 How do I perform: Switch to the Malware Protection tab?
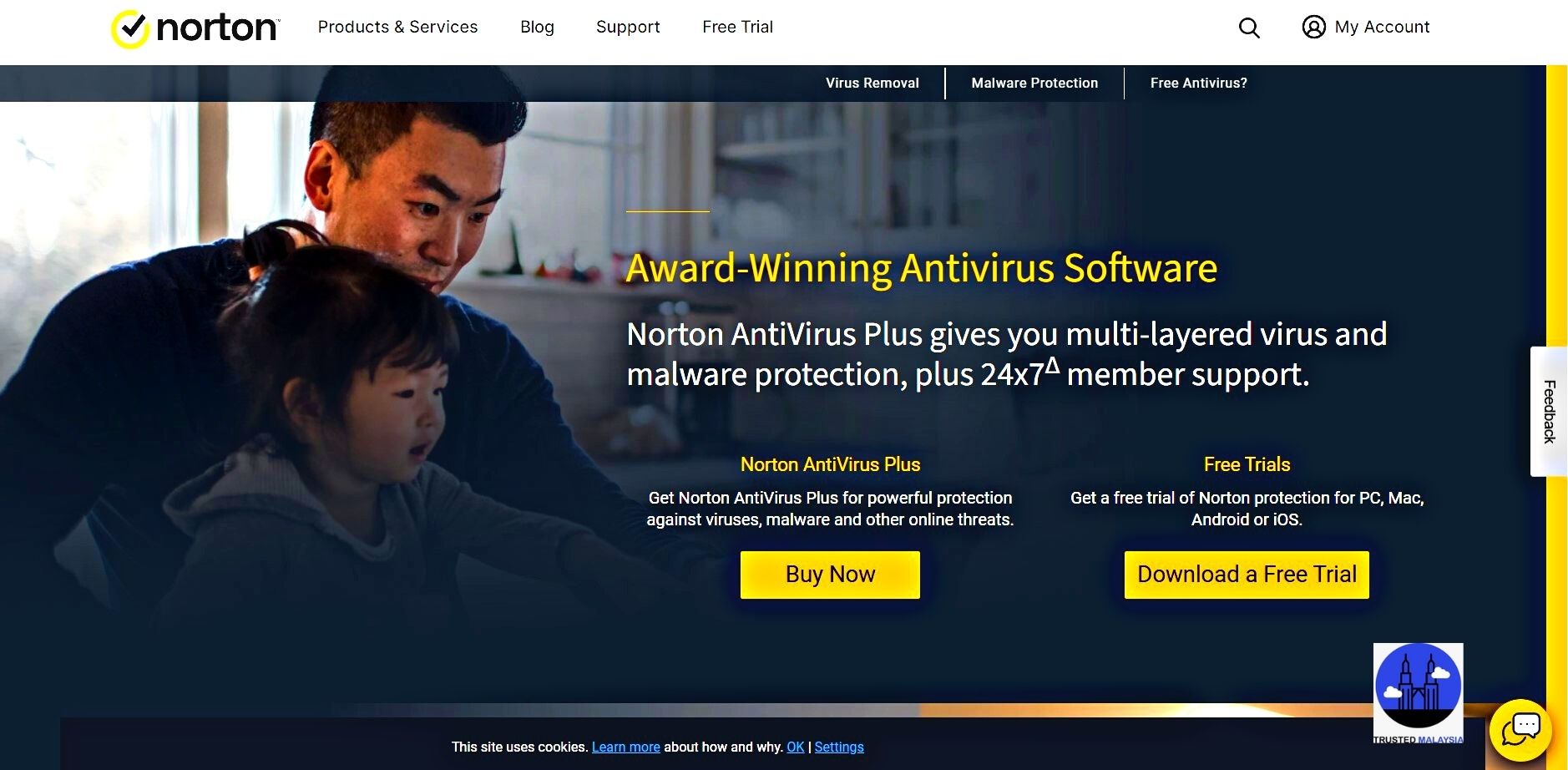[1034, 83]
